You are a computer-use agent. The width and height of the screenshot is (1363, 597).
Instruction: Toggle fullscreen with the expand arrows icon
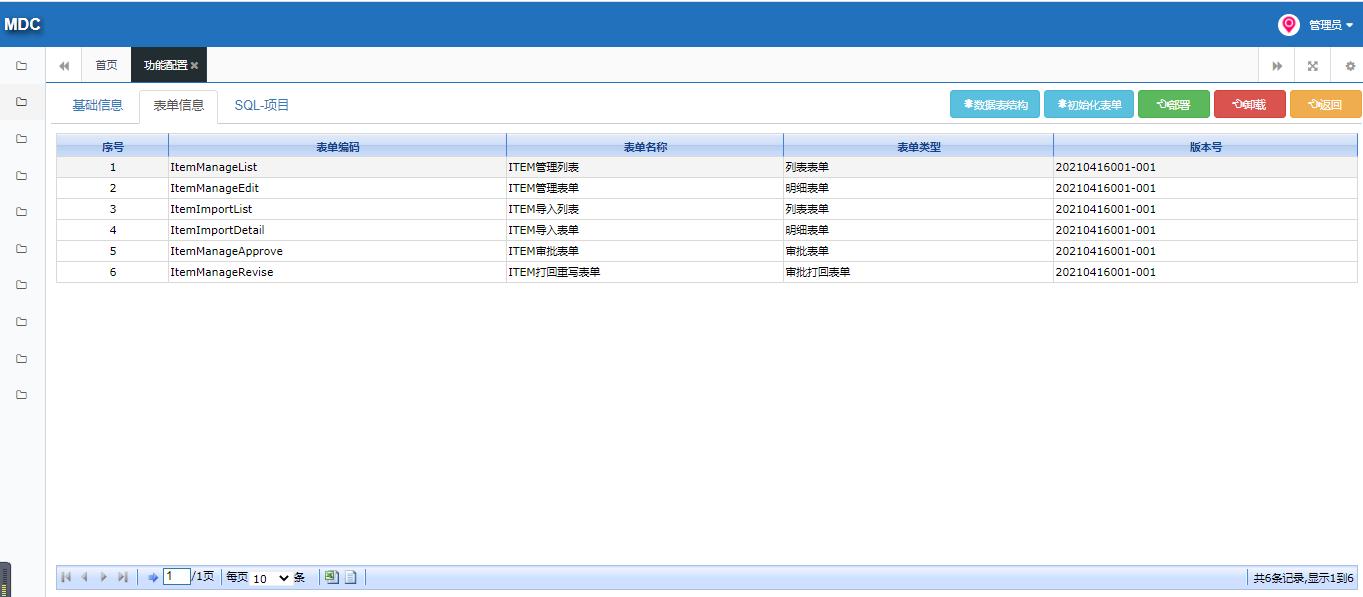(x=1312, y=66)
